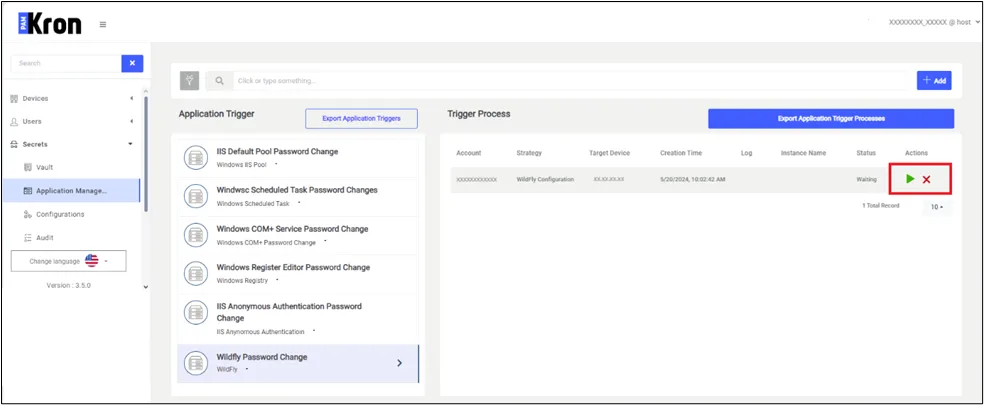Click the Status column header
The height and width of the screenshot is (405, 984).
click(865, 153)
